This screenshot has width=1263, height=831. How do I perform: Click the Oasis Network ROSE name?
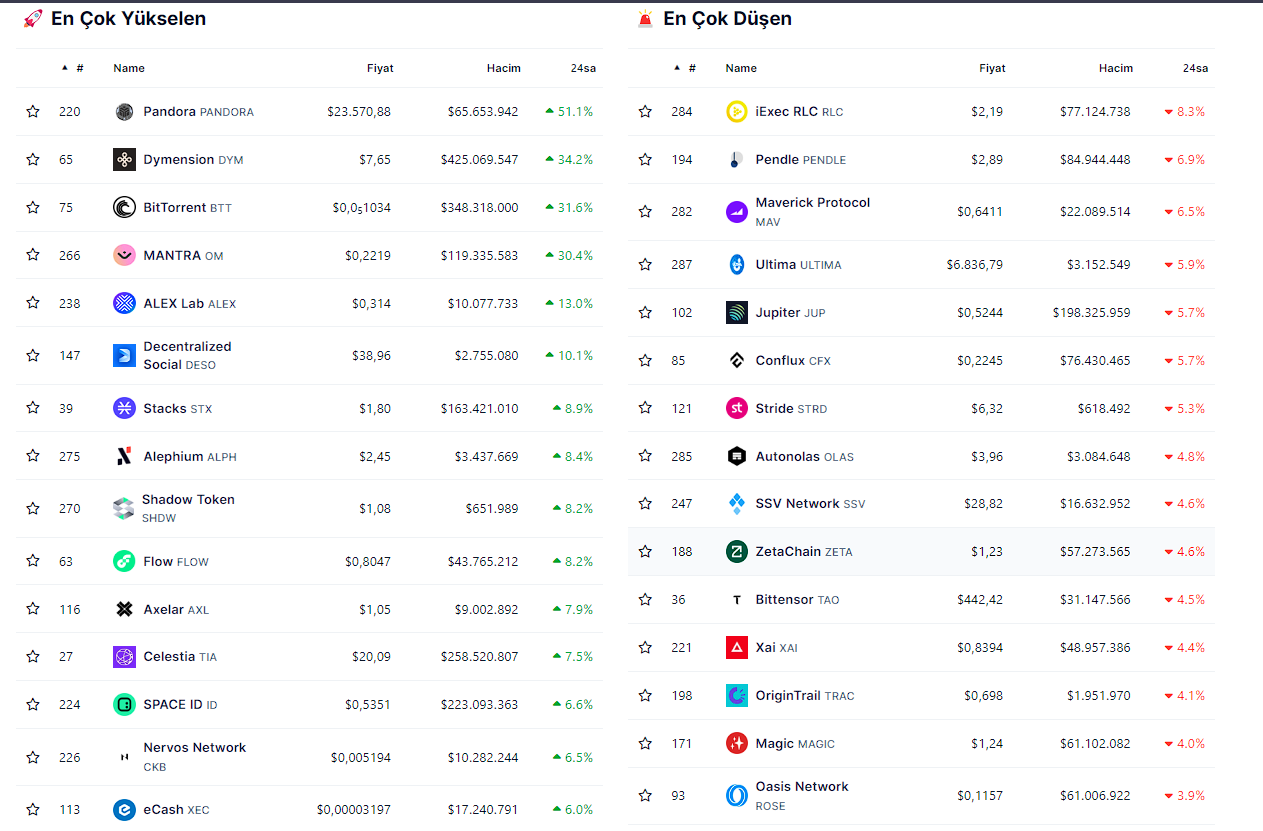(801, 787)
